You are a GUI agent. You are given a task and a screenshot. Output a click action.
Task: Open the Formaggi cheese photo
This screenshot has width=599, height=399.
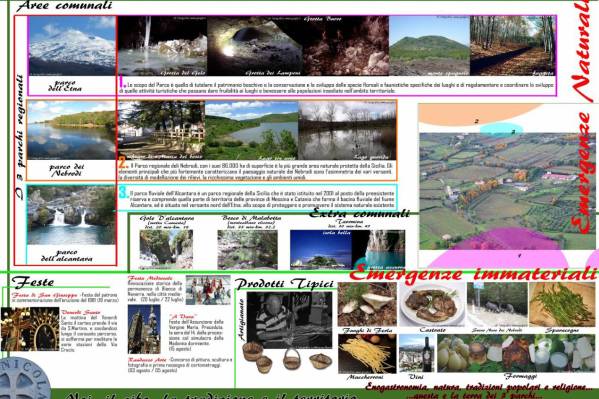pyautogui.click(x=516, y=353)
